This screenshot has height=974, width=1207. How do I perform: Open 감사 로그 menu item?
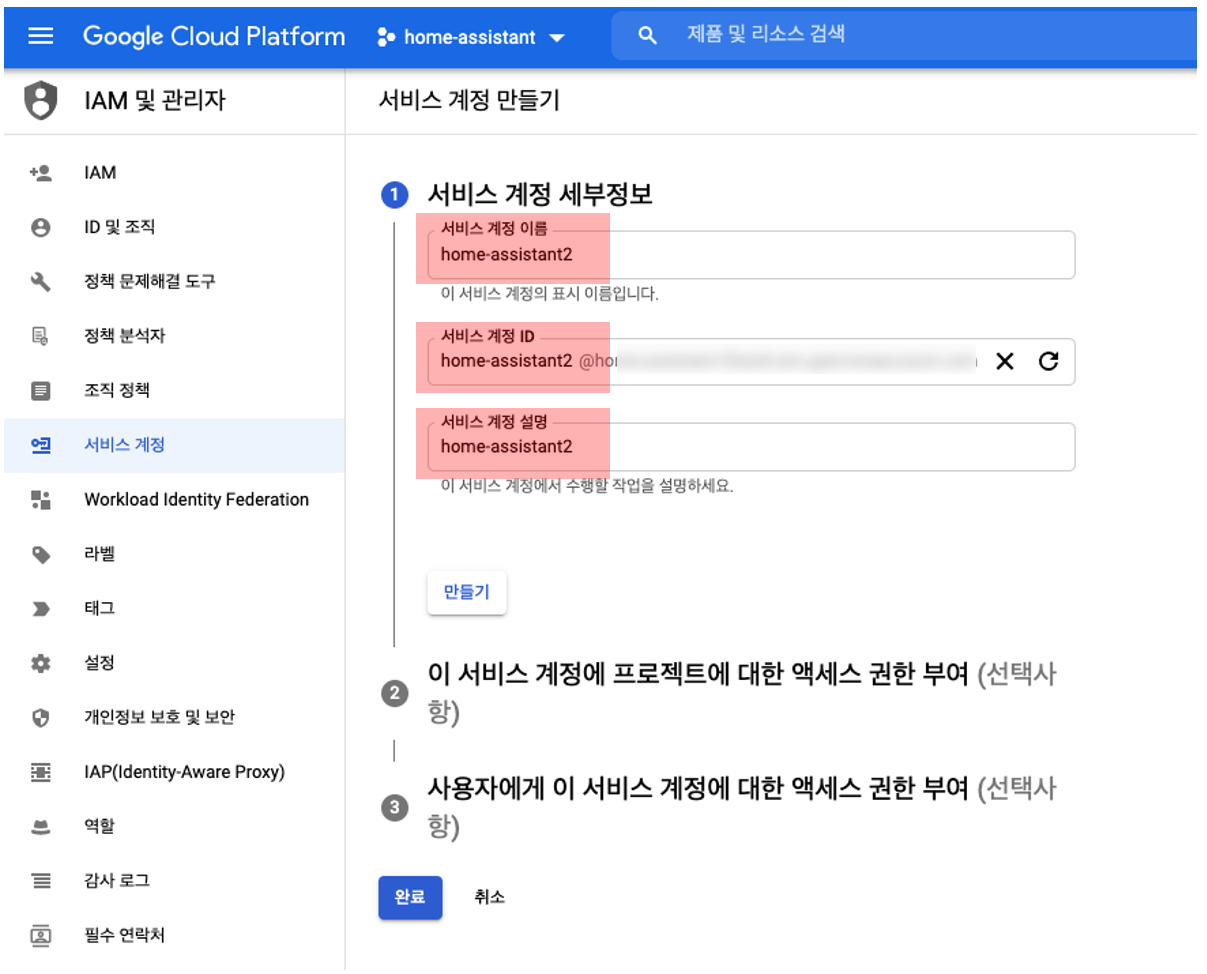click(175, 881)
